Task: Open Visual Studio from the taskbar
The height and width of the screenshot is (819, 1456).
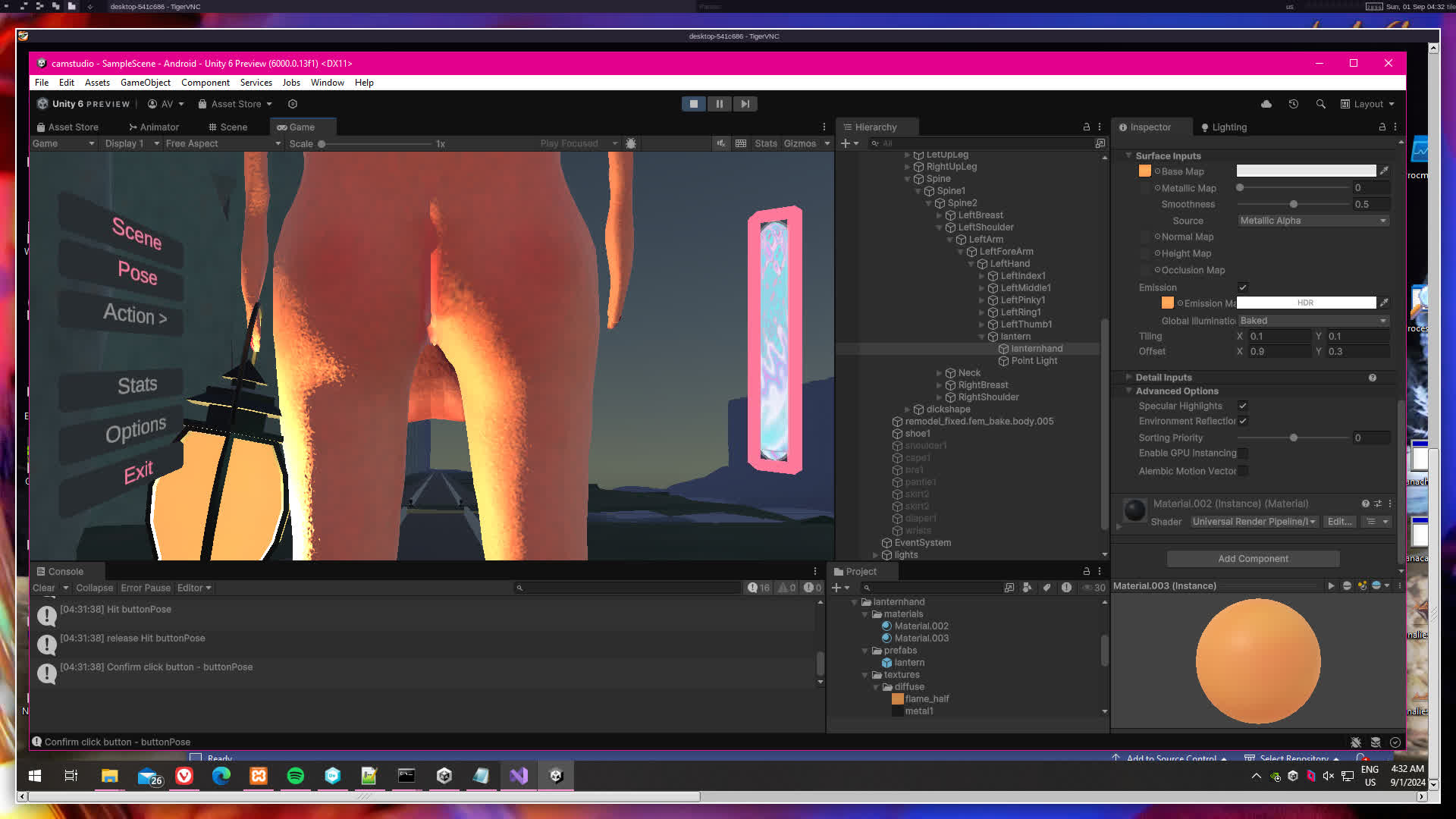Action: click(x=519, y=776)
